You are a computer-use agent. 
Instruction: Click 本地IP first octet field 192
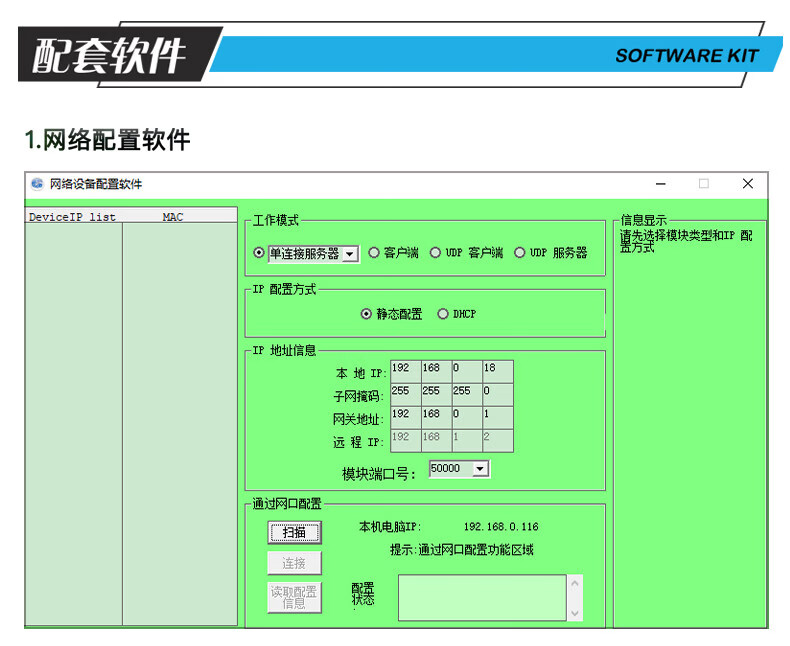(406, 371)
